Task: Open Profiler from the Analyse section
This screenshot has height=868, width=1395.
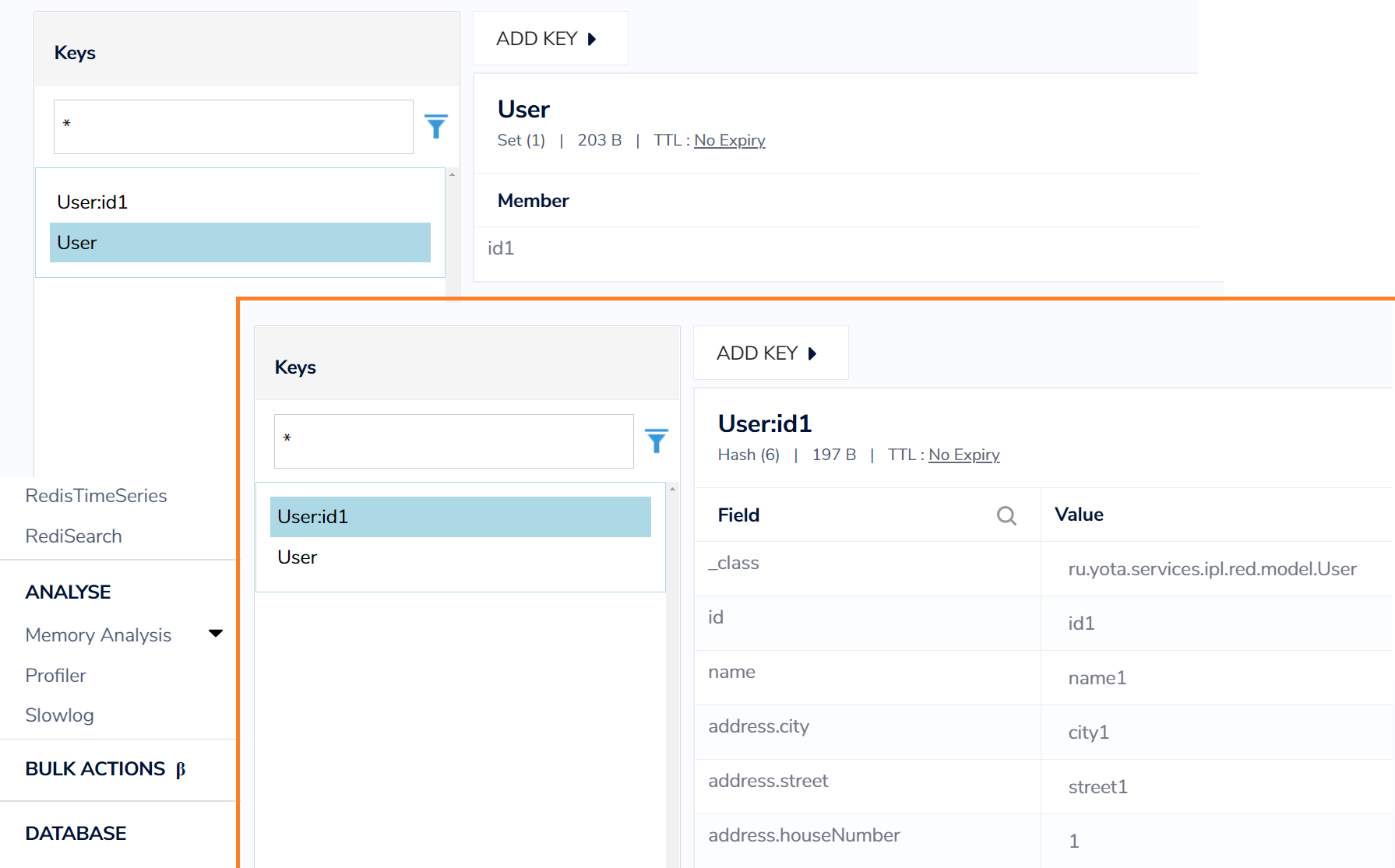Action: (55, 676)
